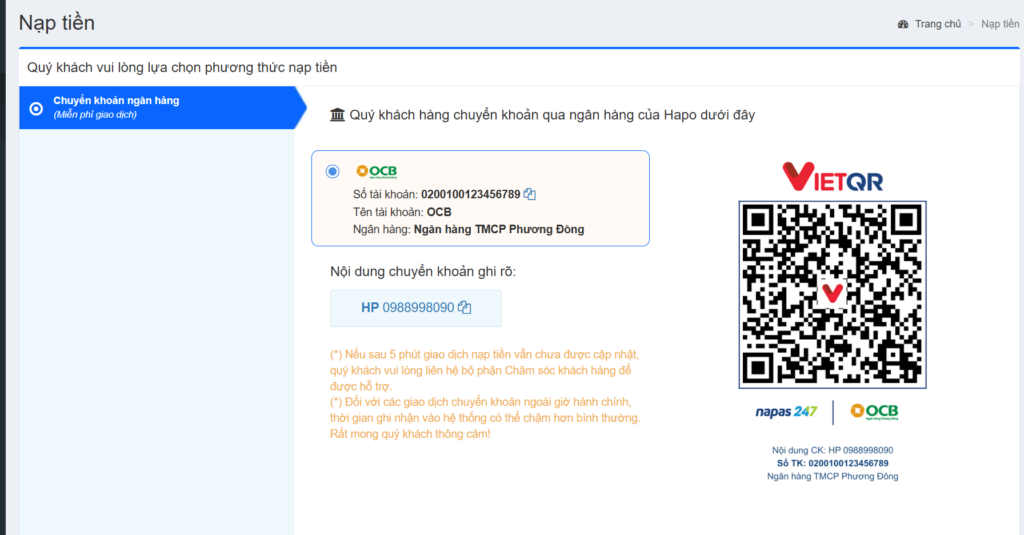Click the OCB logo in the bank card
Screen dimensions: 1024x535
point(377,171)
